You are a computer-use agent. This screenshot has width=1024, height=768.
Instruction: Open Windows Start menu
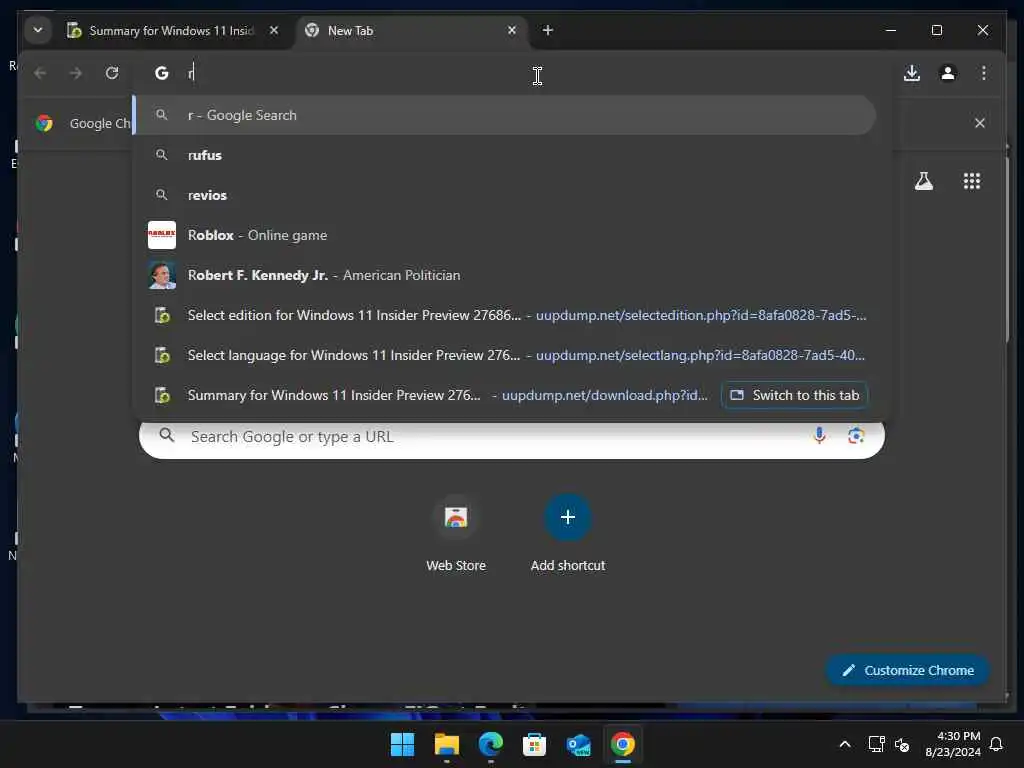pyautogui.click(x=402, y=744)
